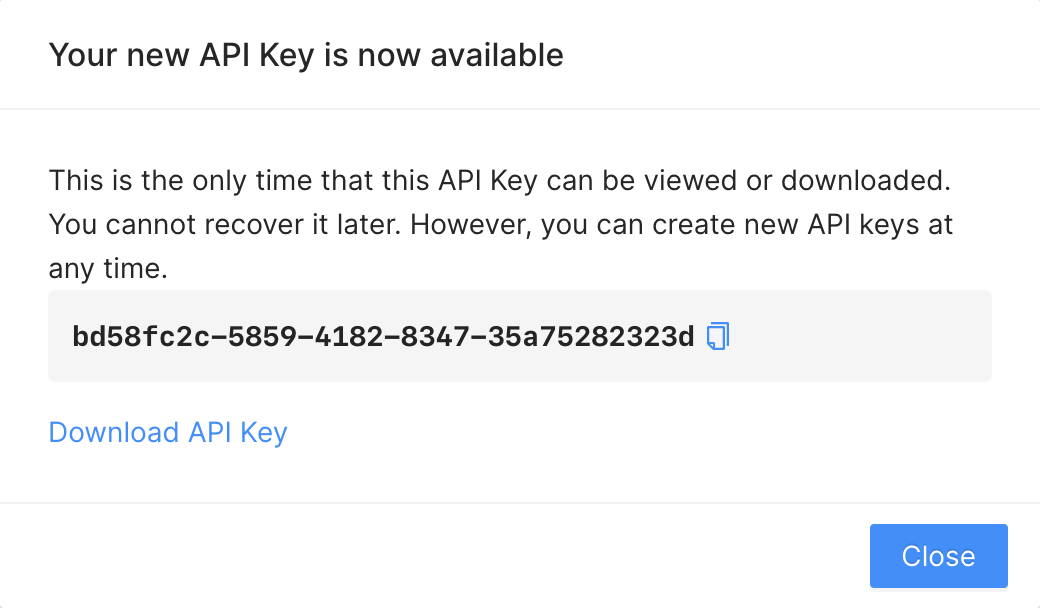Click the words 'any time.' in description
This screenshot has width=1040, height=608.
(x=108, y=269)
